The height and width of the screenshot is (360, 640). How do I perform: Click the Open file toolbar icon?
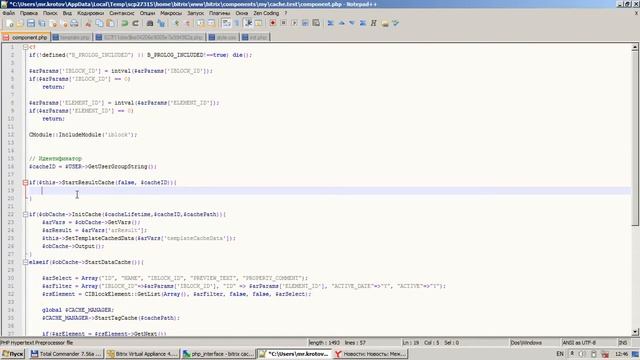point(20,24)
